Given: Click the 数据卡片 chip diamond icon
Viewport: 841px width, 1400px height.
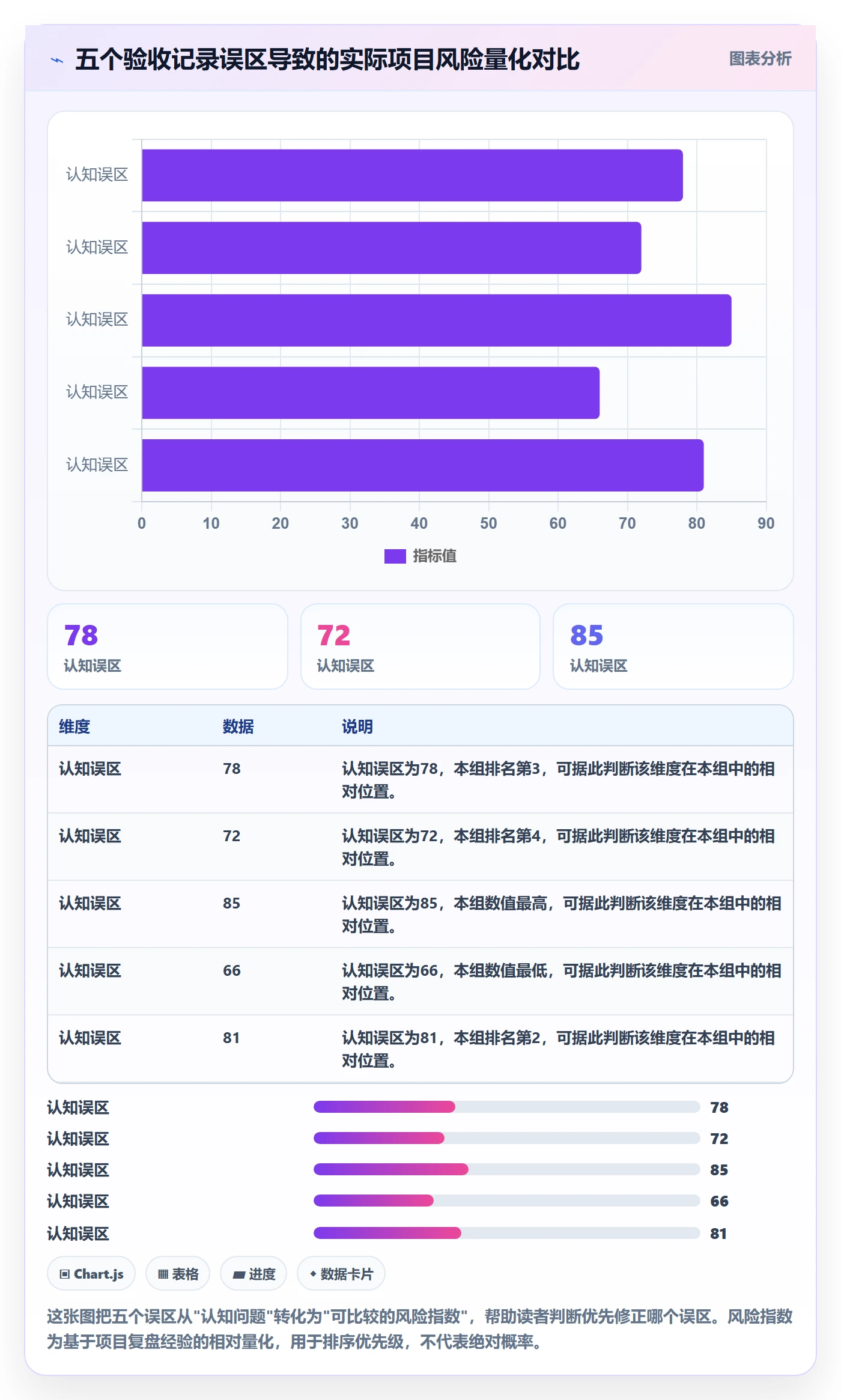Looking at the screenshot, I should 313,1273.
